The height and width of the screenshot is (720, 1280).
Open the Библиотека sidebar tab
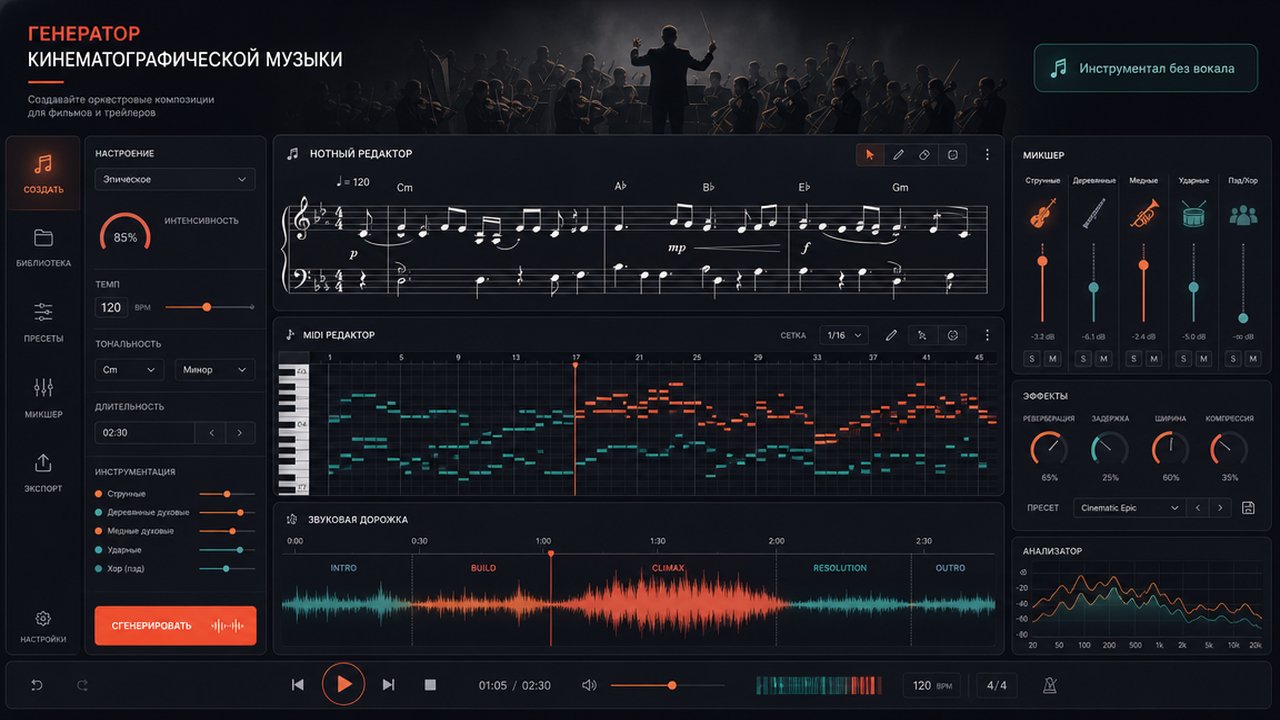(x=43, y=248)
